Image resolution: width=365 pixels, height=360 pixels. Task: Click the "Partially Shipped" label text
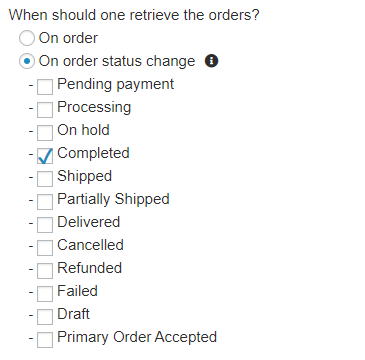click(113, 199)
